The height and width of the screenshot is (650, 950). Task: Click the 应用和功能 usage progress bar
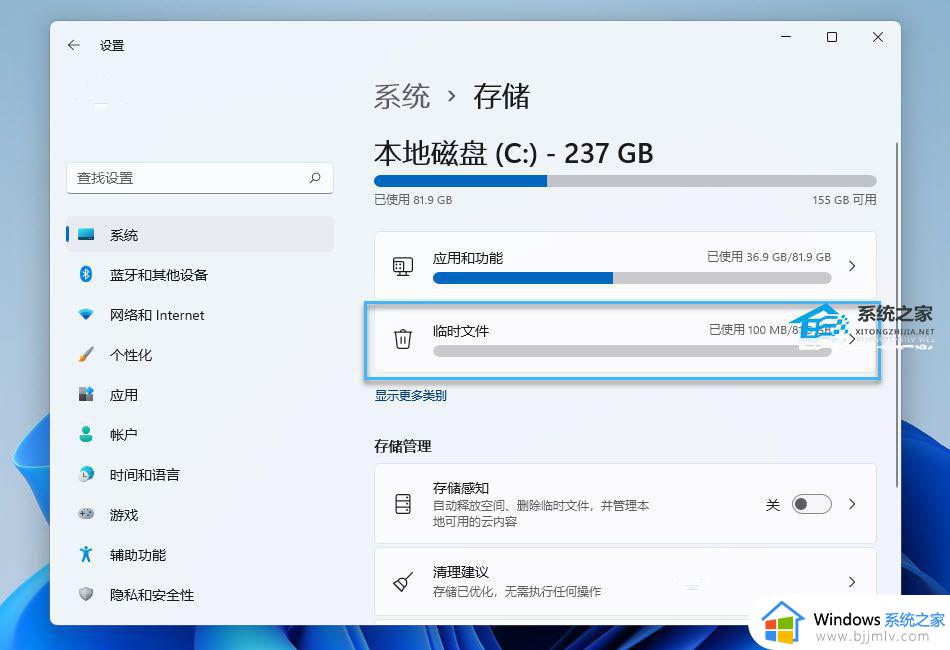tap(632, 278)
